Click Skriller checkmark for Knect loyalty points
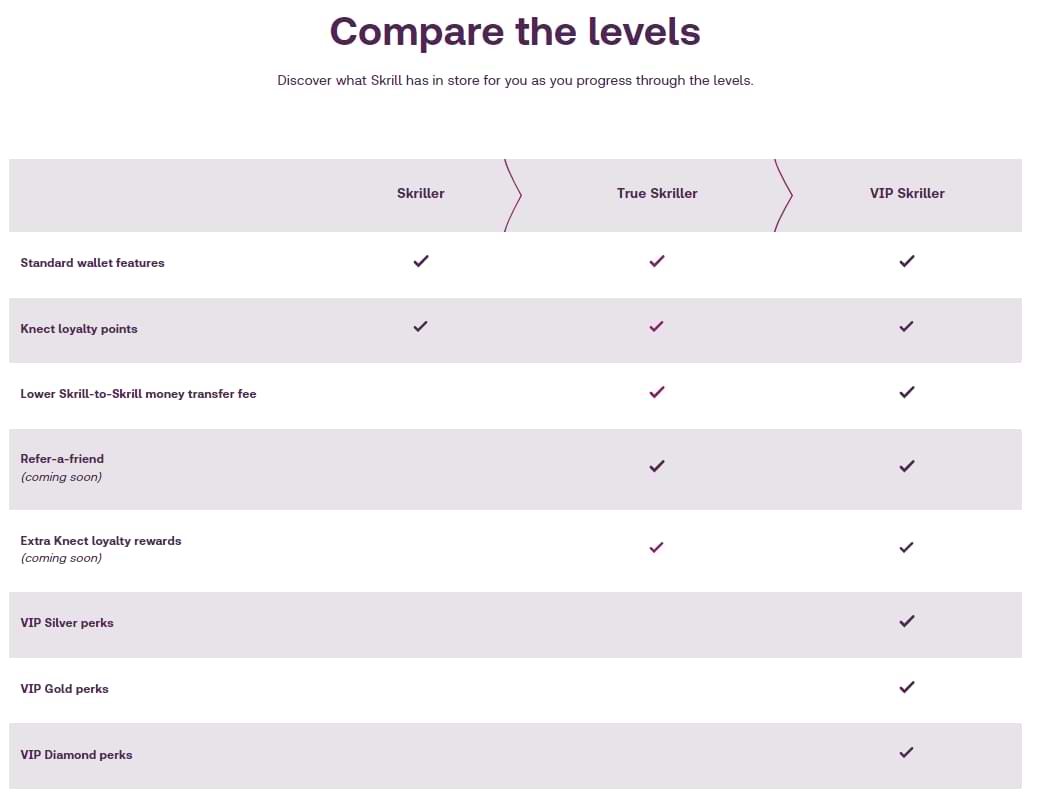This screenshot has width=1041, height=800. pyautogui.click(x=421, y=327)
